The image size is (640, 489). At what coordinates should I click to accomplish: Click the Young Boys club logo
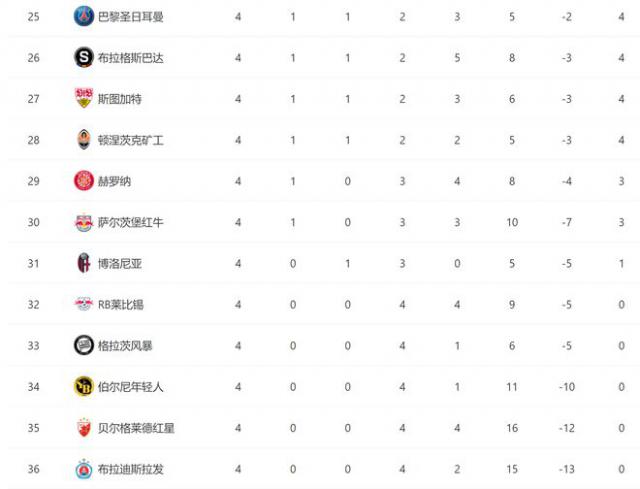point(84,386)
